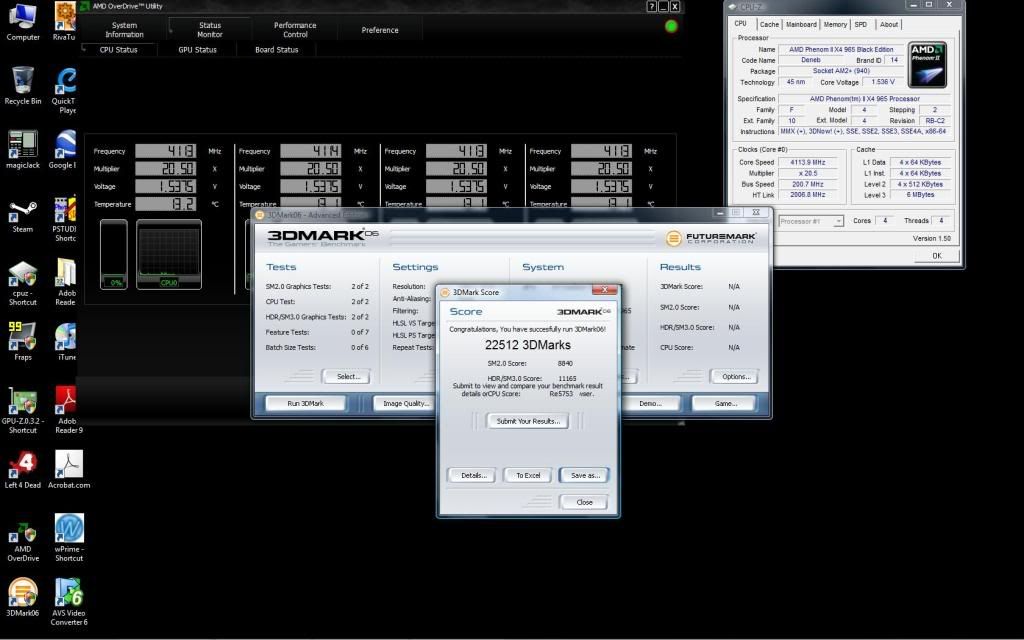Image resolution: width=1024 pixels, height=640 pixels.
Task: Open the Recycle Bin icon
Action: pos(23,85)
